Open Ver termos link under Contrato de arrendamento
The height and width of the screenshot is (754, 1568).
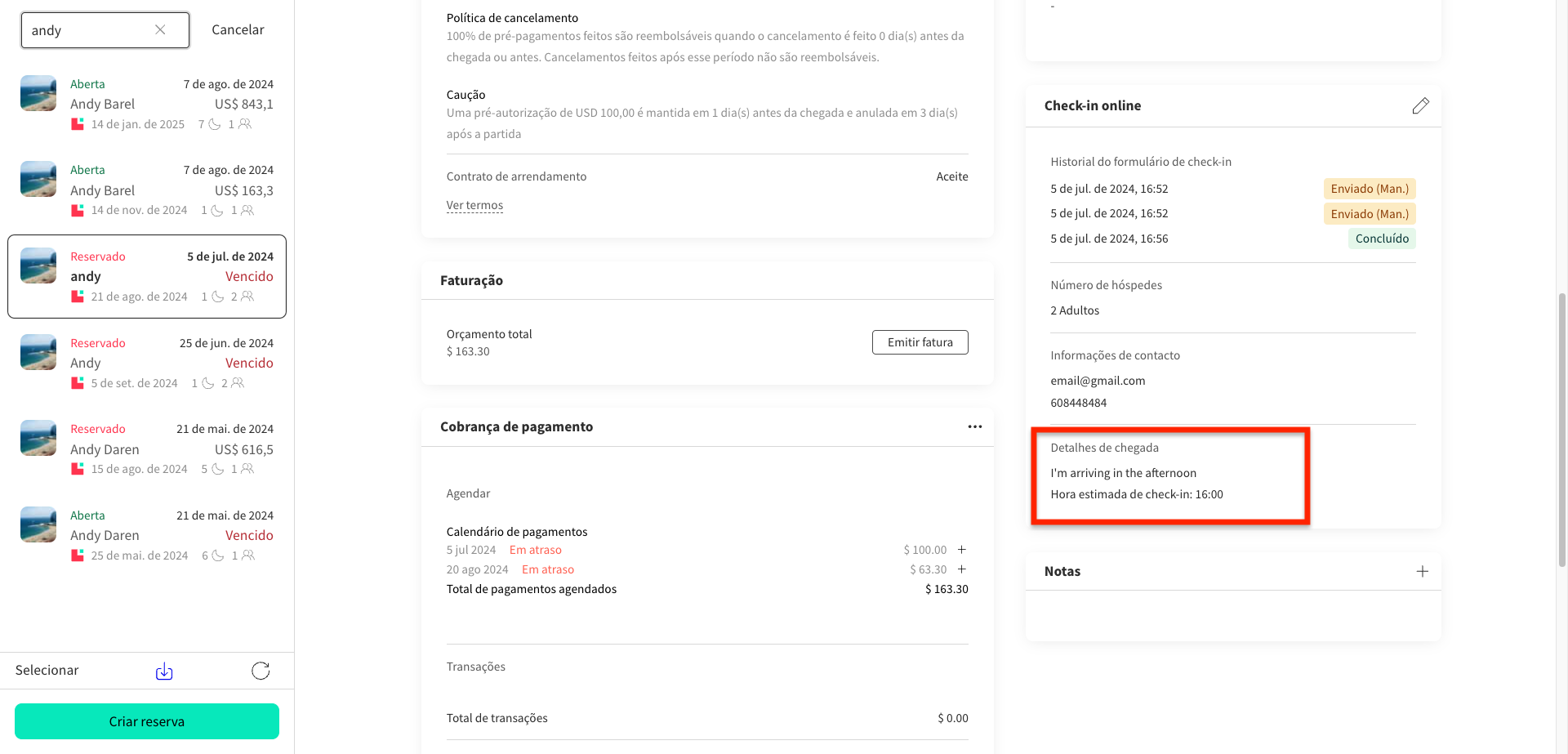pyautogui.click(x=474, y=205)
